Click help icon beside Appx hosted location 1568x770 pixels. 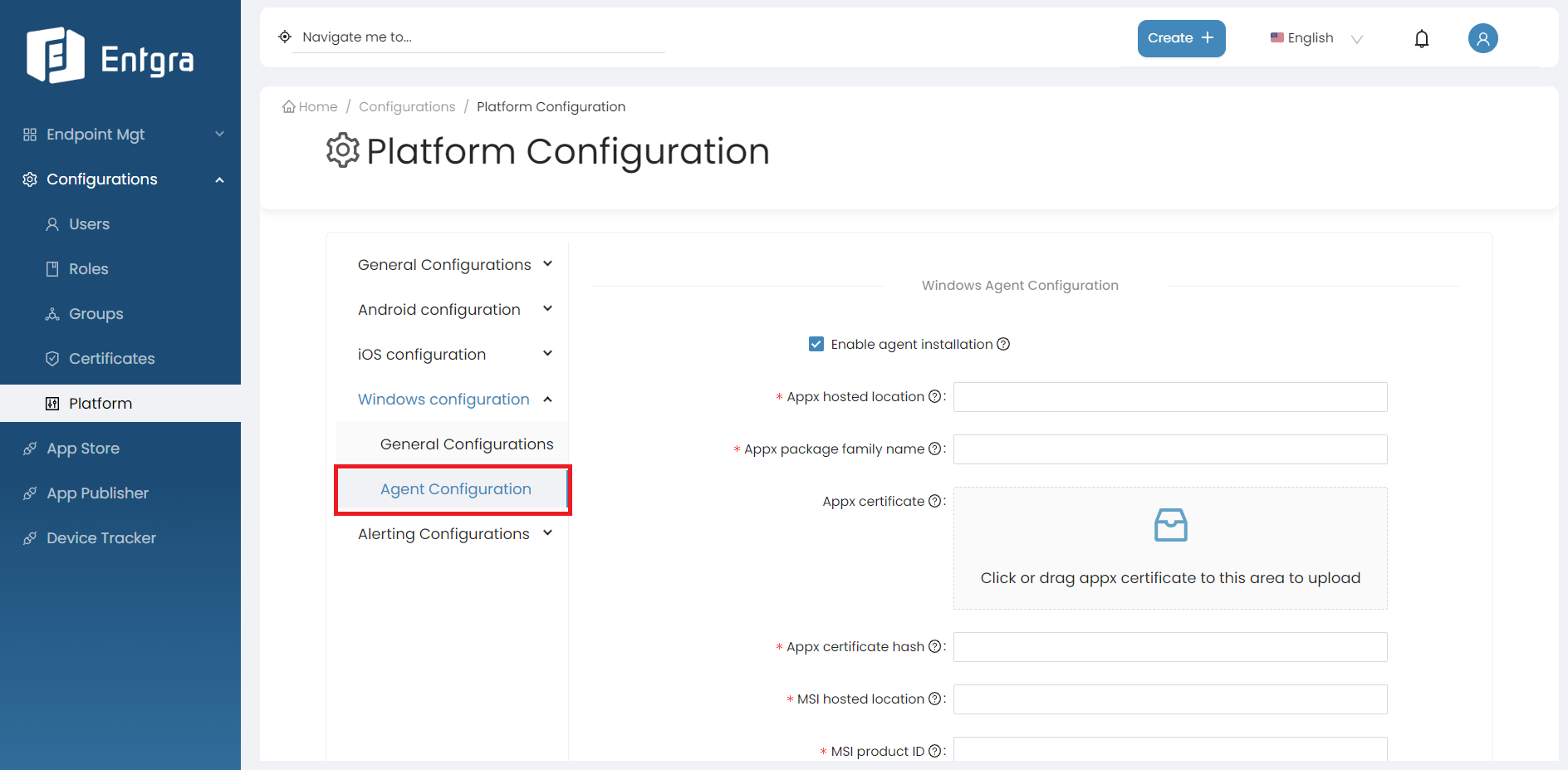click(x=934, y=396)
